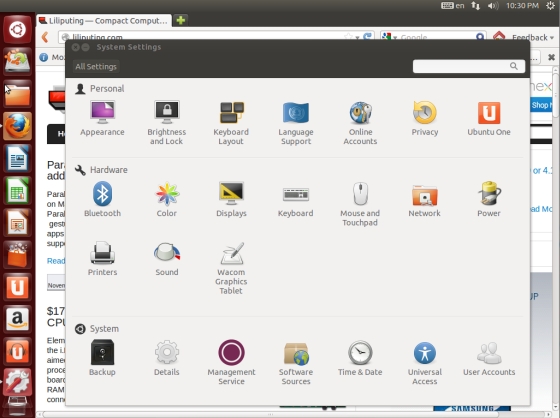The height and width of the screenshot is (418, 560).
Task: Open Files folder in launcher
Action: click(x=17, y=94)
